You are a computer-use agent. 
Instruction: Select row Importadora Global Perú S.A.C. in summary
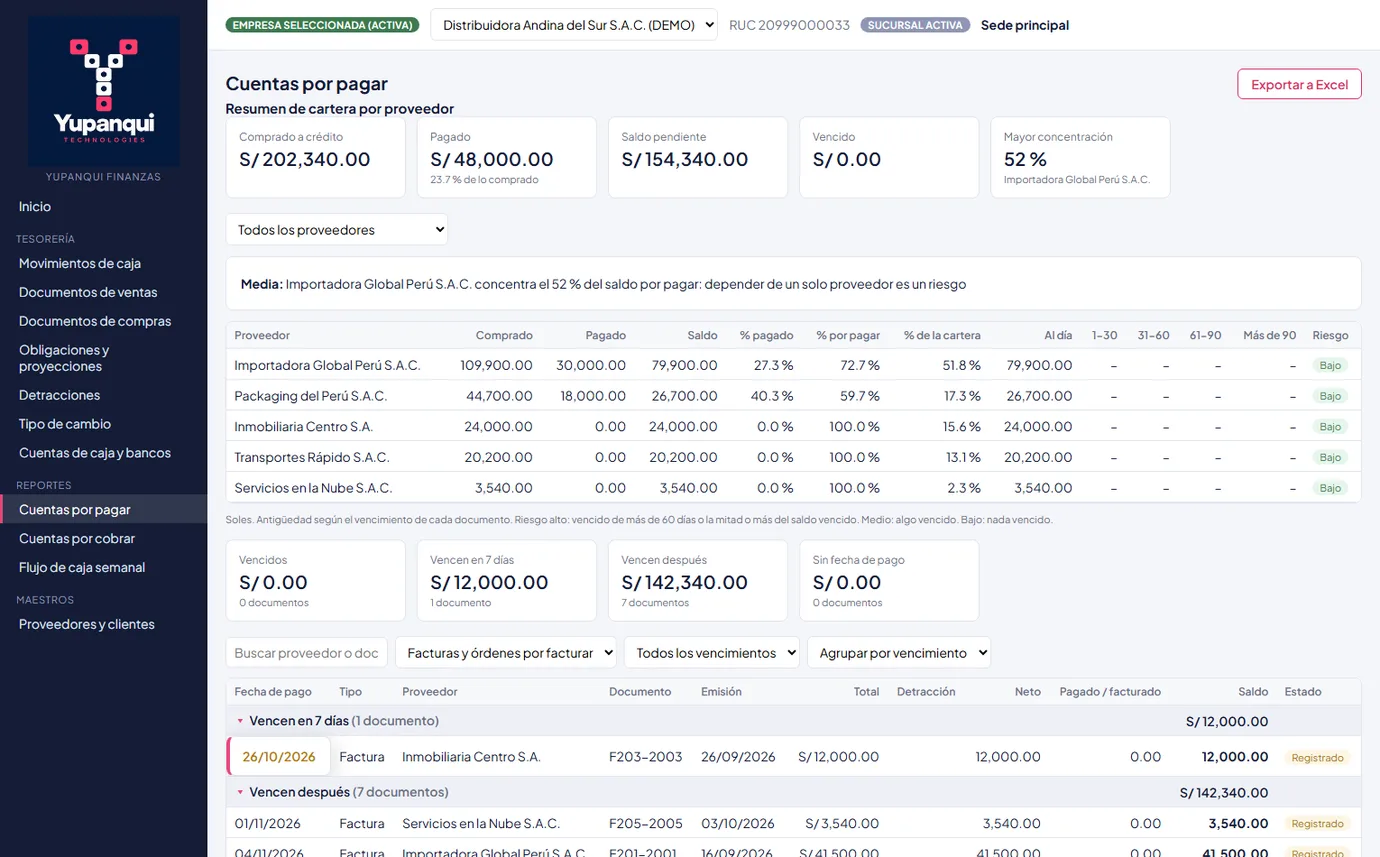[x=793, y=365]
